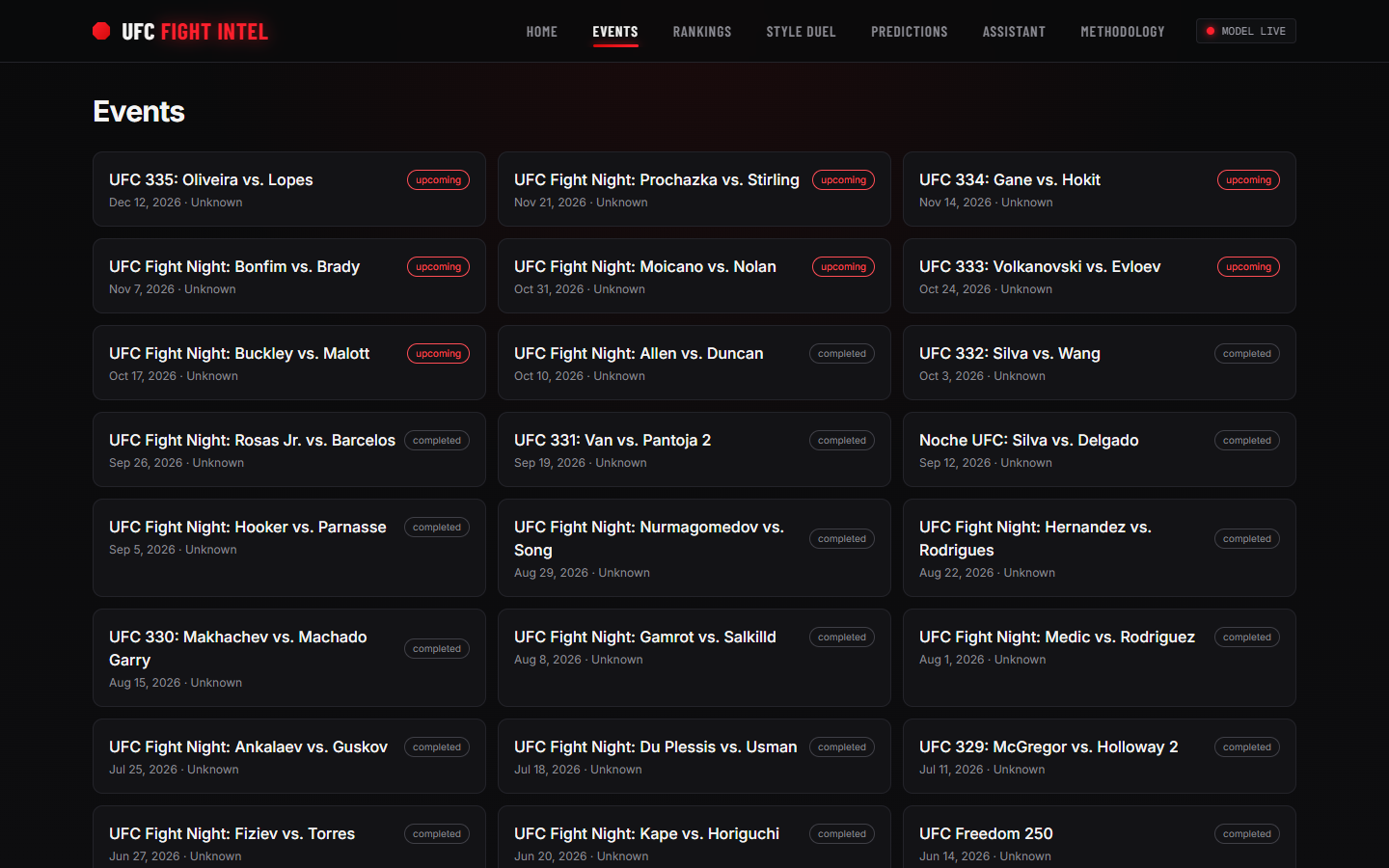
Task: Open UFC 331: Van vs. Pantoja 2
Action: [694, 449]
